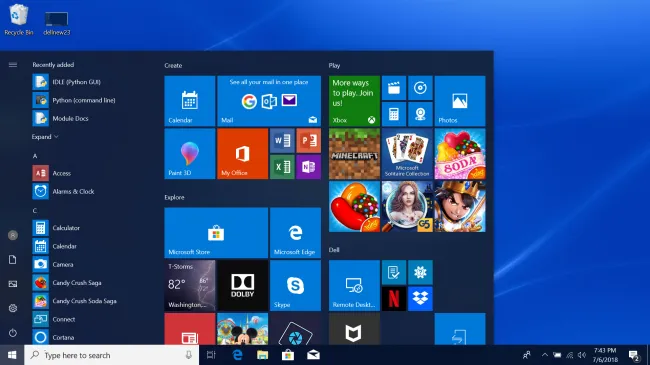650x365 pixels.
Task: Expand the Recently added list
Action: click(45, 136)
